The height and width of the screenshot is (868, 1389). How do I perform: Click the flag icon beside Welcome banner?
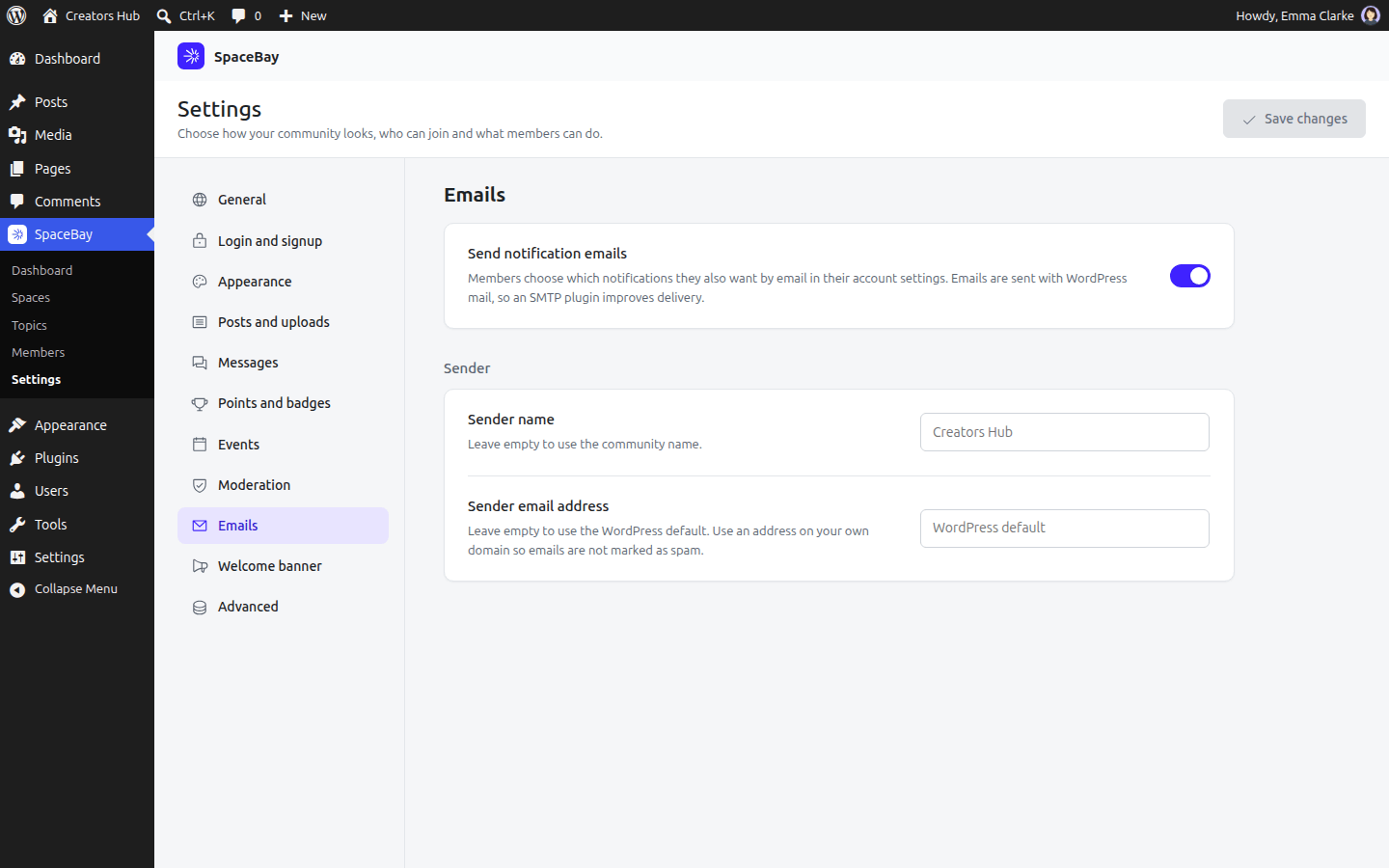pos(200,566)
